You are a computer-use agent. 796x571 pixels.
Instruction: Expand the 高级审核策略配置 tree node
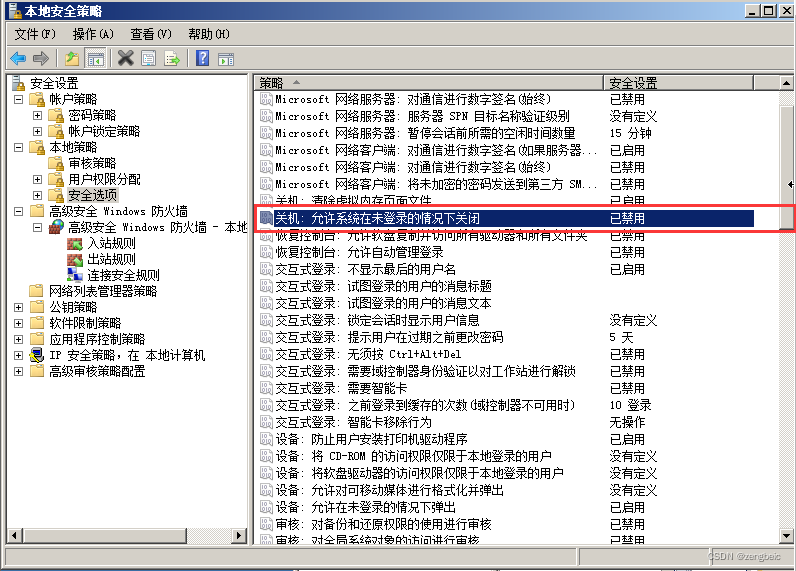[19, 371]
